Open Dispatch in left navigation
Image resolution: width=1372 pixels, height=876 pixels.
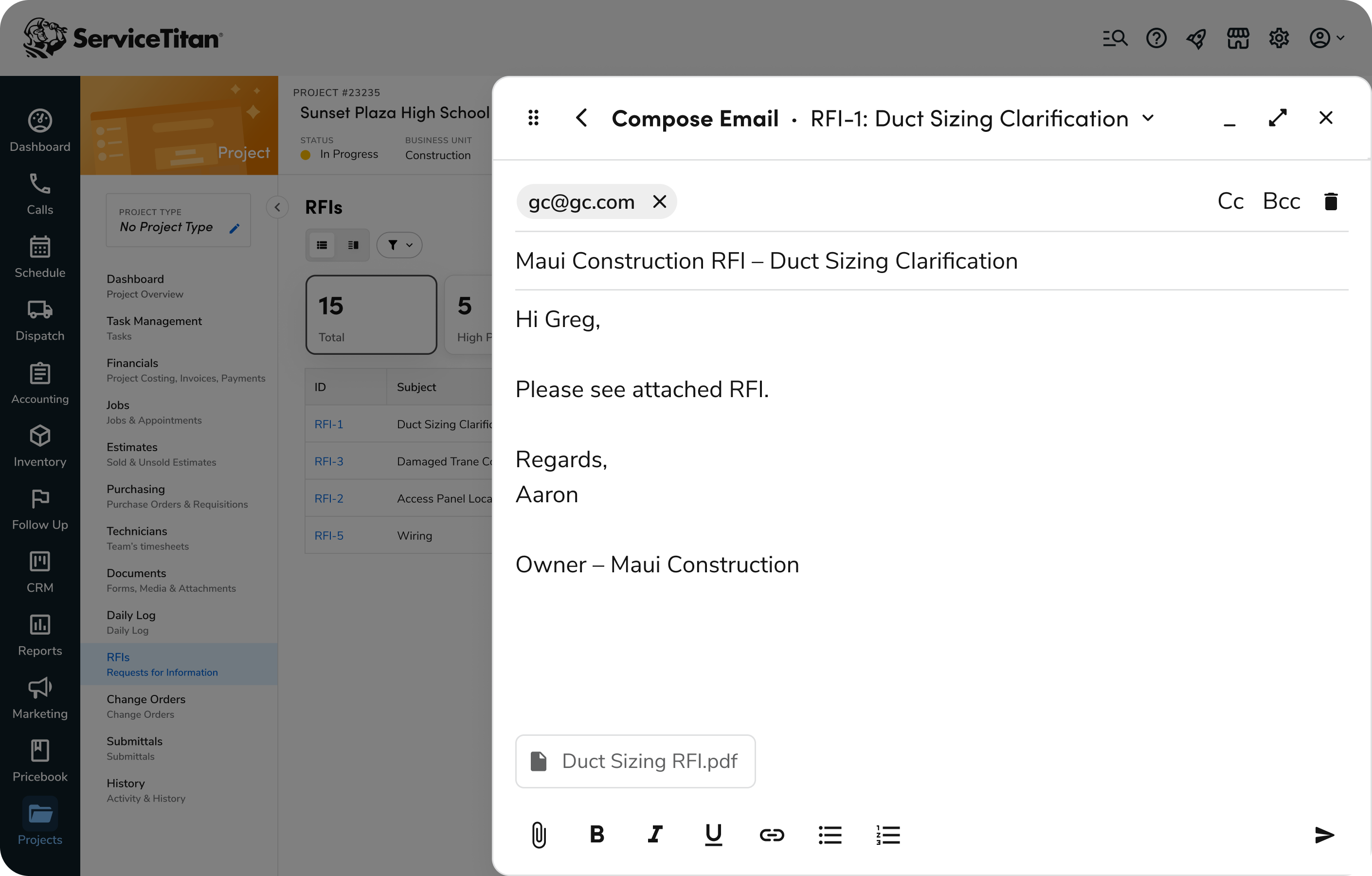(40, 320)
